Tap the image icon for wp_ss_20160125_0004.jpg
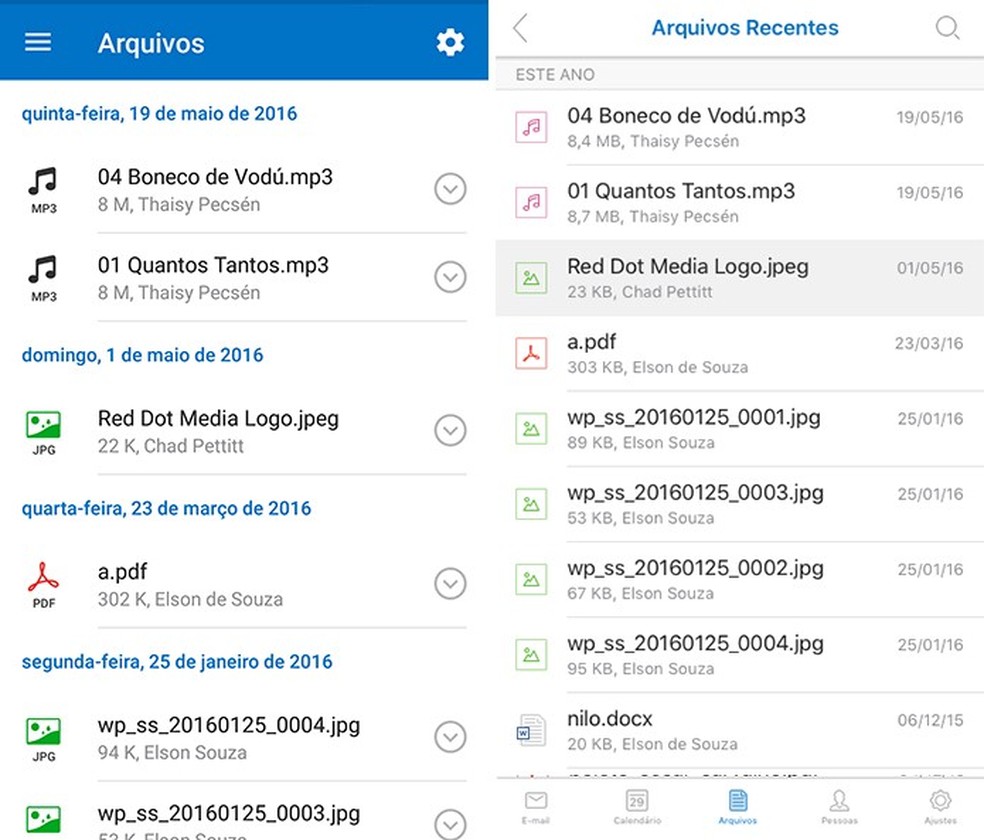Viewport: 984px width, 840px height. (530, 654)
